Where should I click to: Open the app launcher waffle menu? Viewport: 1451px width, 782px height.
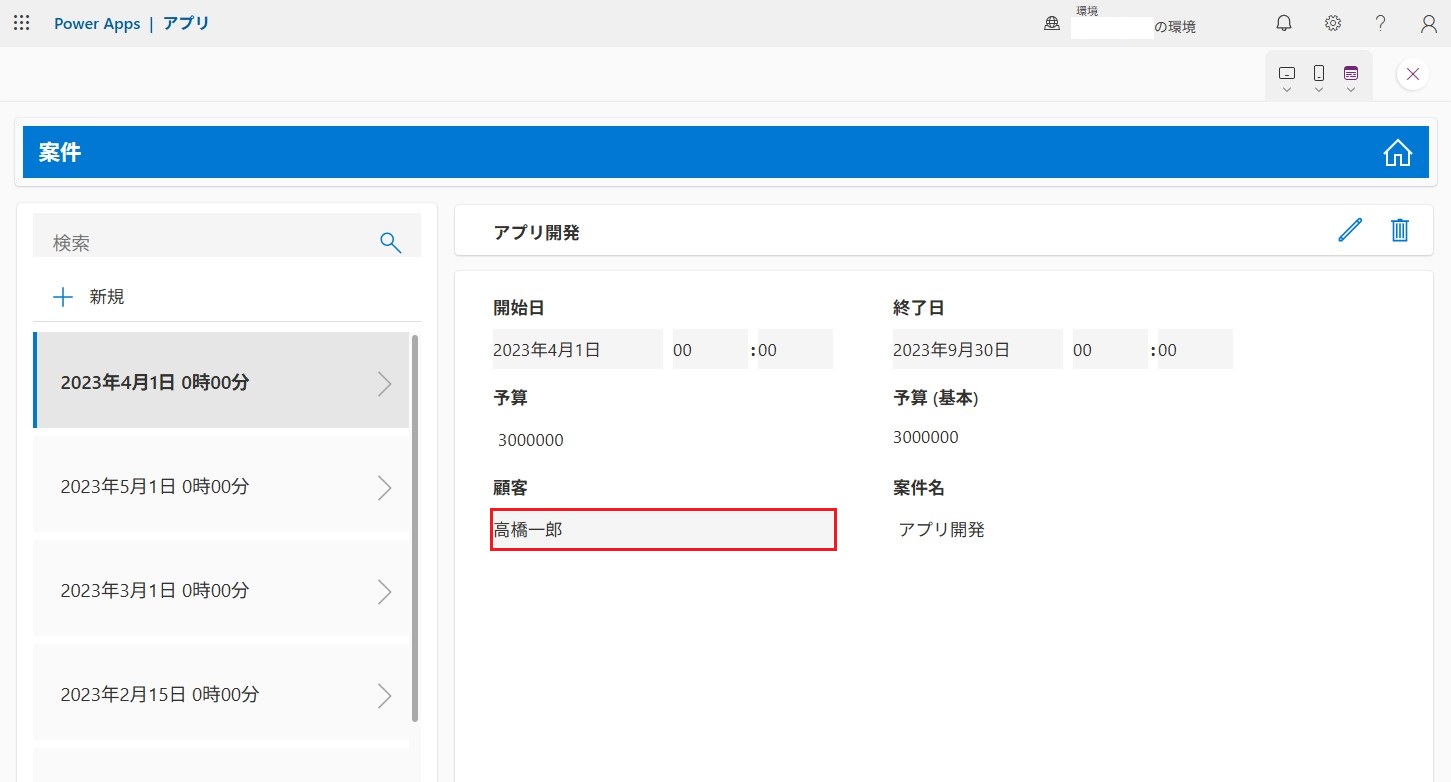pyautogui.click(x=21, y=23)
